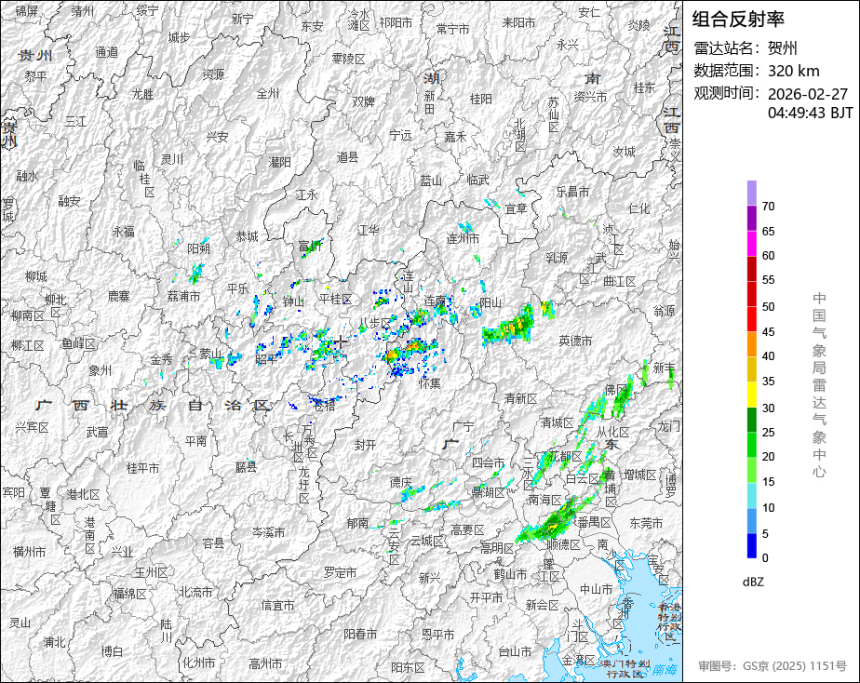Image resolution: width=860 pixels, height=683 pixels.
Task: Click the 博白 county label
Action: pos(112,652)
